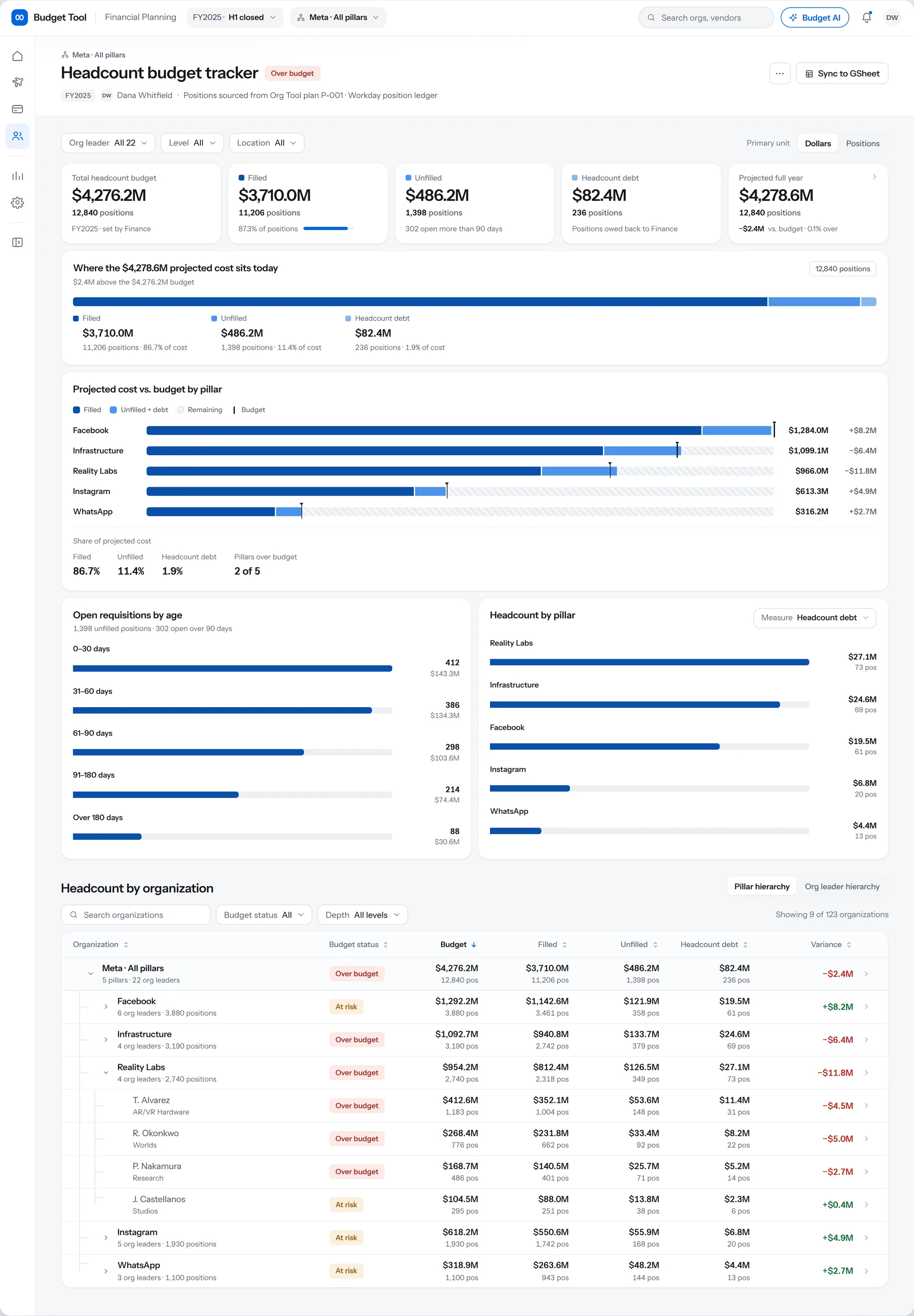The width and height of the screenshot is (914, 1316).
Task: Focus the Search orgs, vendors field
Action: 705,18
